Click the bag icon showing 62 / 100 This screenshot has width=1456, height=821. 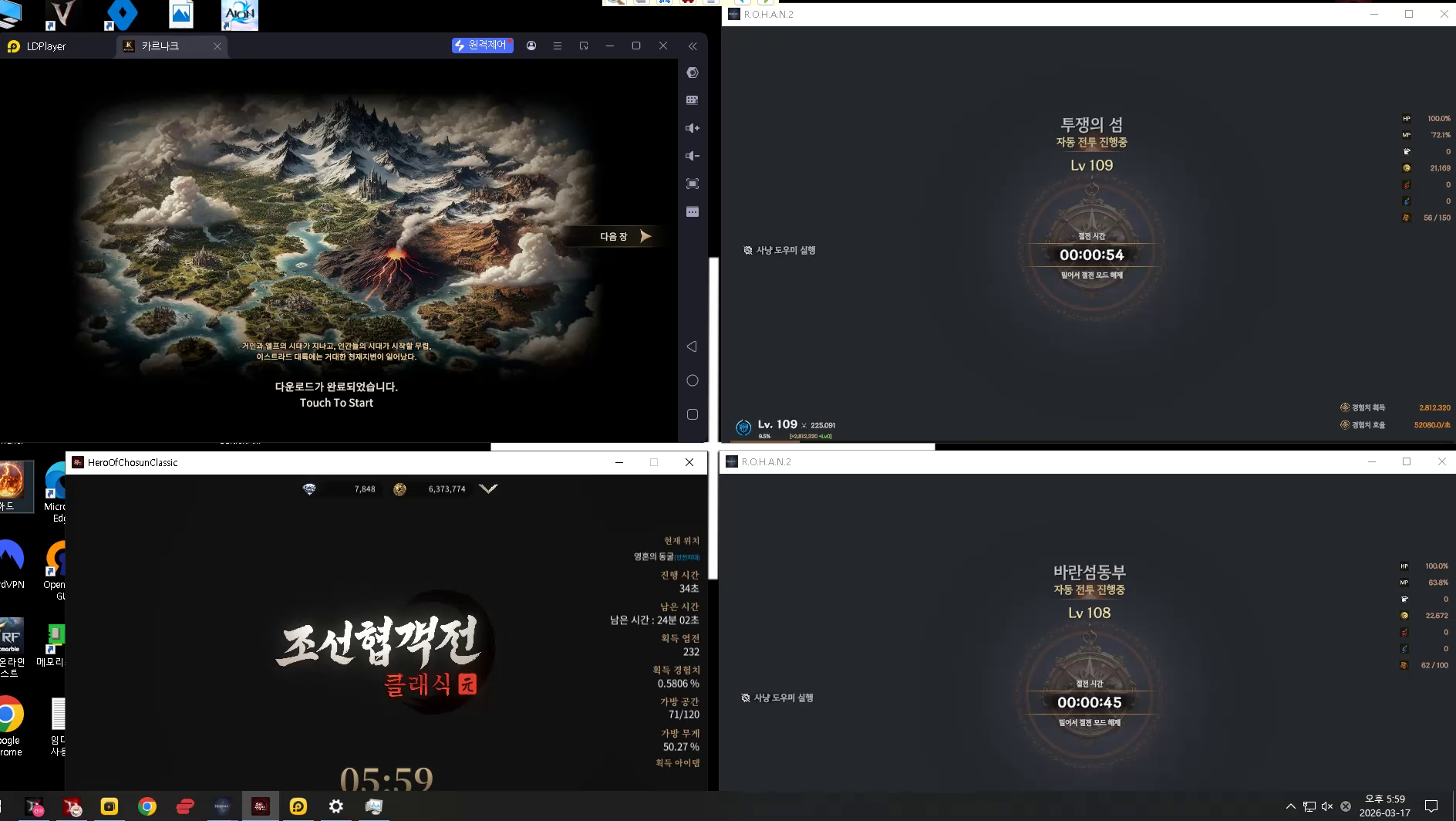pos(1404,665)
